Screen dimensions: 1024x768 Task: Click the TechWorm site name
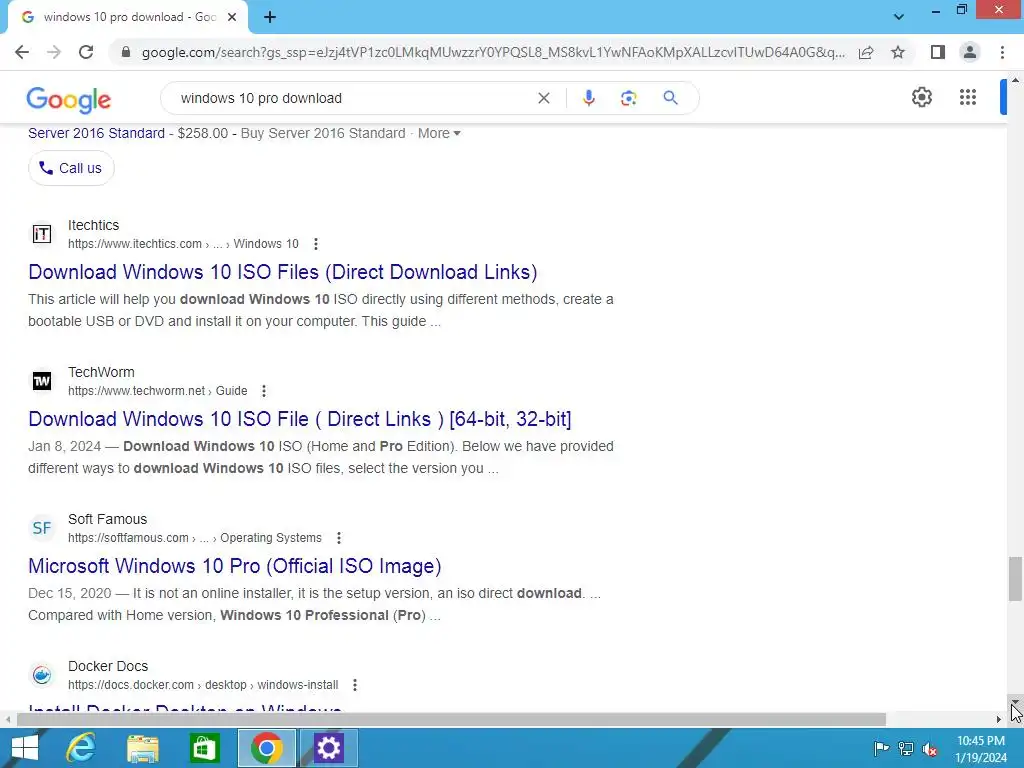click(101, 372)
